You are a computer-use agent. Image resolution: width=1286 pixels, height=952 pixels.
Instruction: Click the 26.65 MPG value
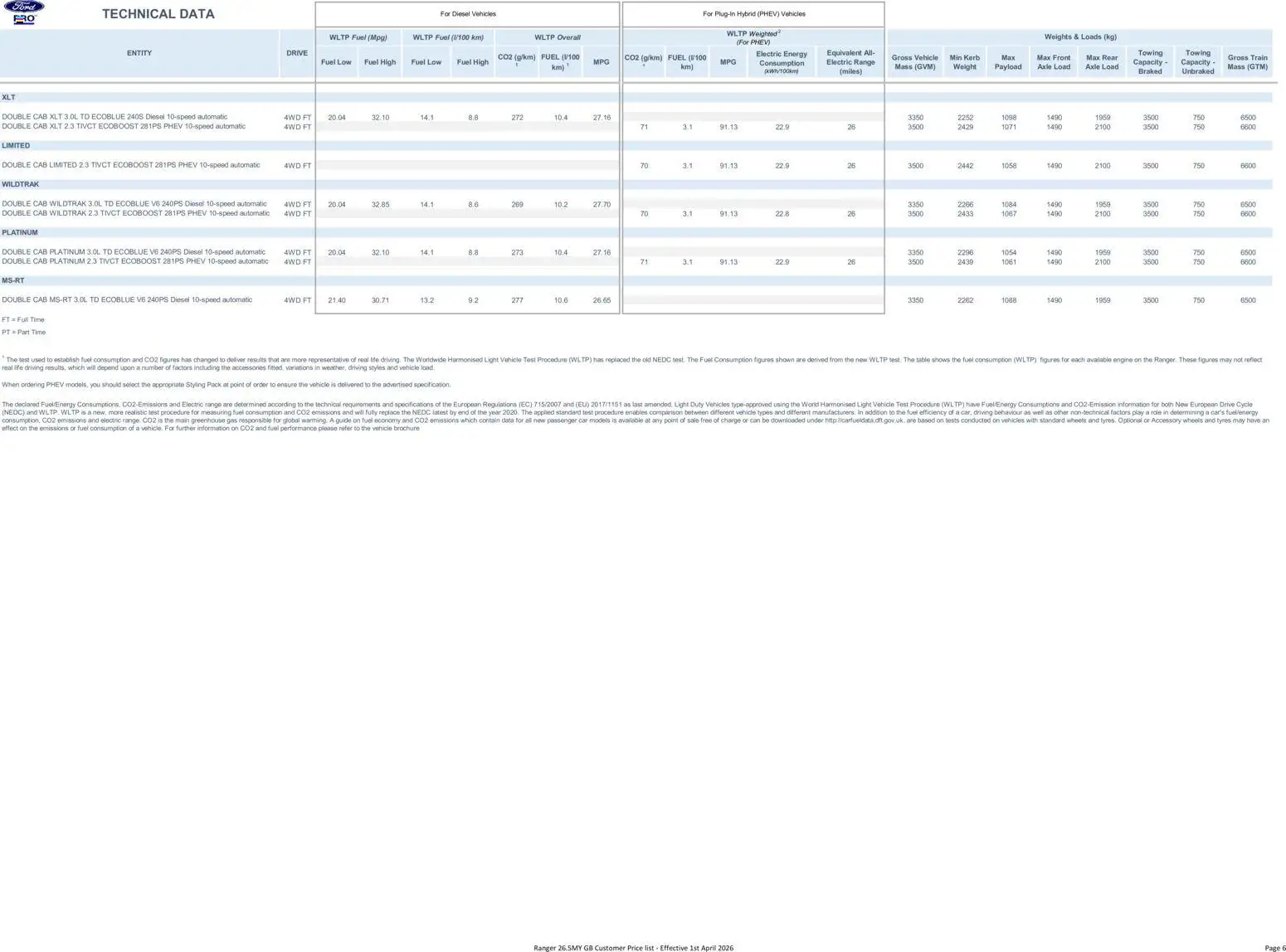(x=602, y=301)
